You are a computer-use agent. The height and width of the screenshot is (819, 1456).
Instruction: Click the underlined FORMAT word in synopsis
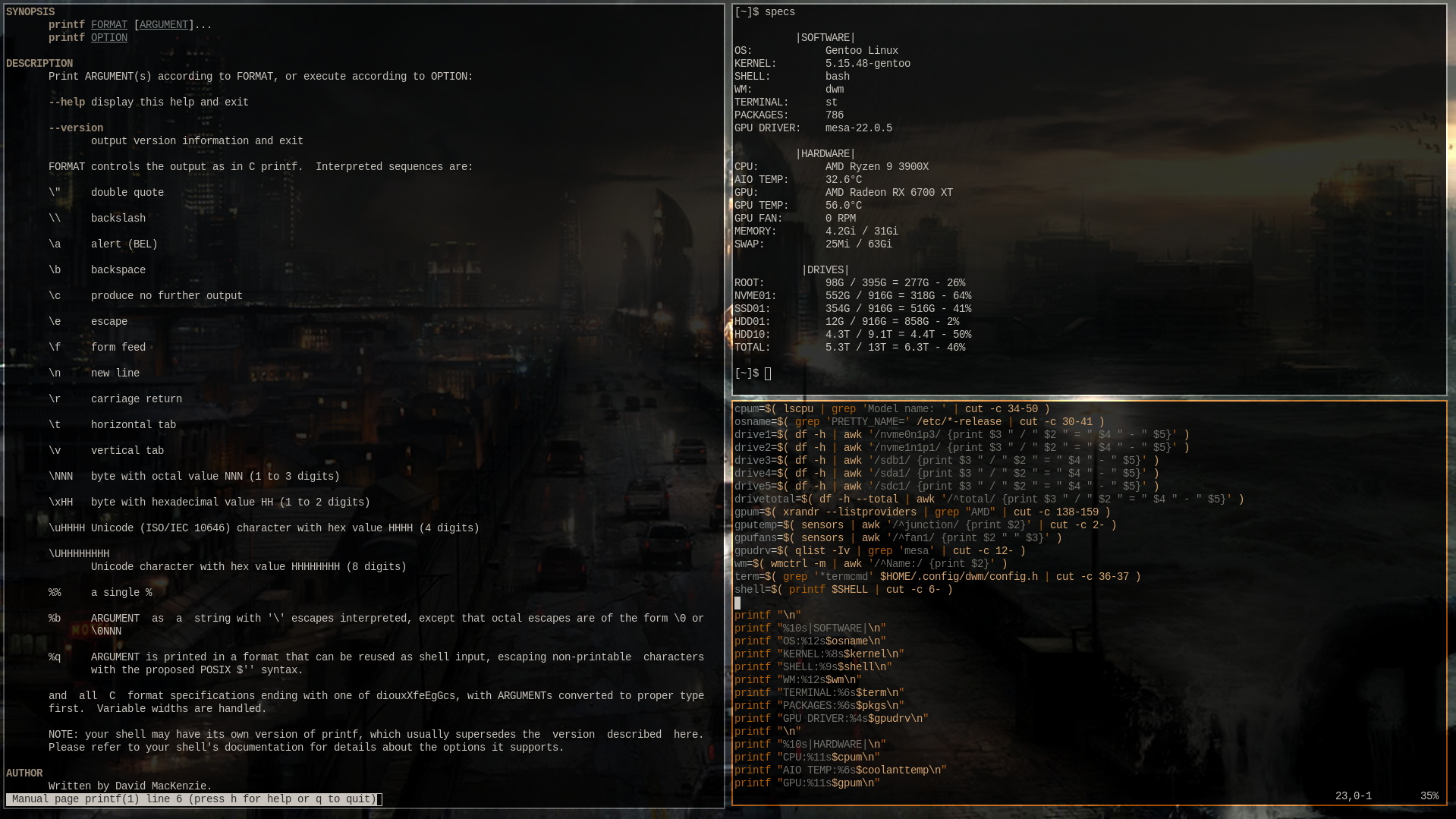(x=109, y=25)
